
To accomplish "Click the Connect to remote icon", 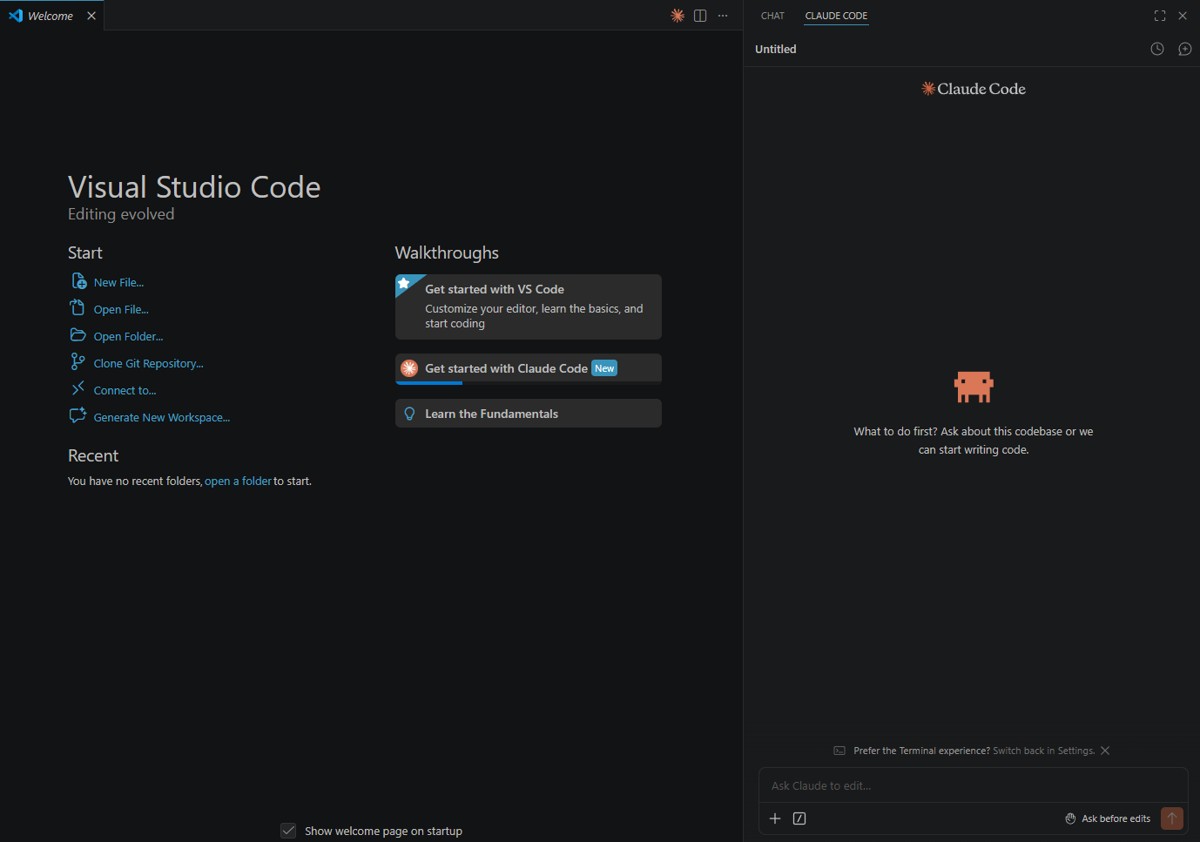I will tap(77, 389).
